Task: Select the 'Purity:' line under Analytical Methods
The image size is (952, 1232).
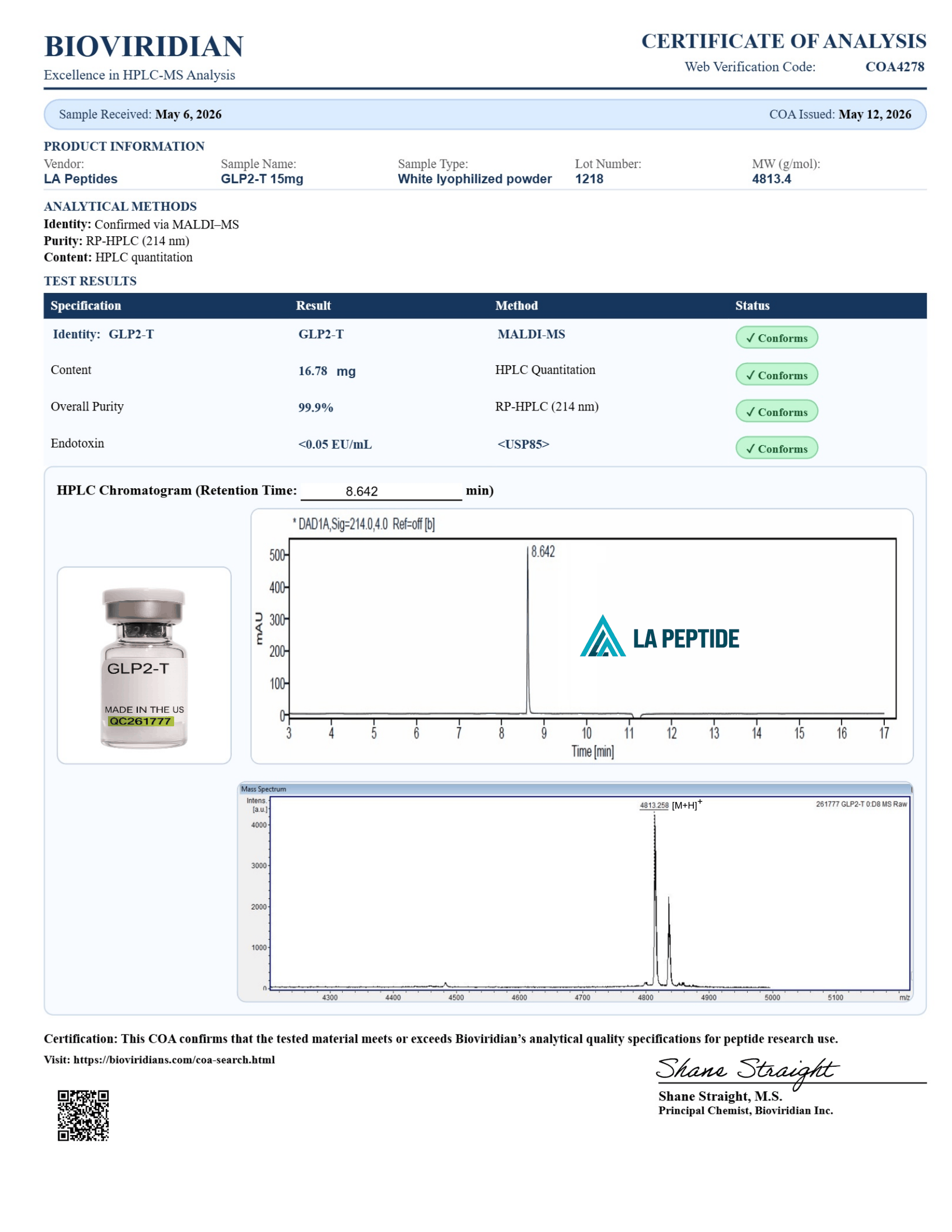Action: (x=116, y=241)
